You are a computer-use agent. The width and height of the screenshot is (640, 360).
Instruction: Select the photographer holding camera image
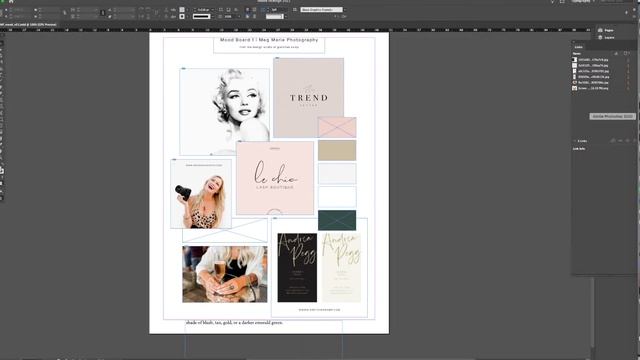[201, 194]
